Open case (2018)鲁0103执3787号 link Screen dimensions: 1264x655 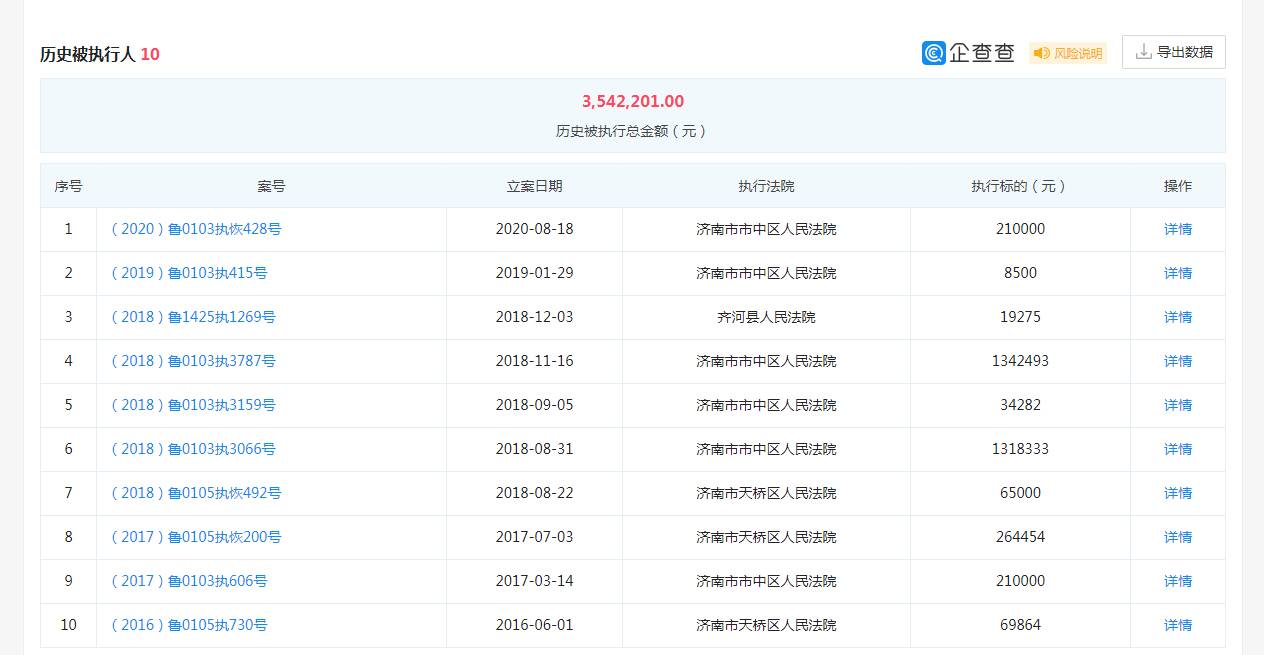click(193, 361)
